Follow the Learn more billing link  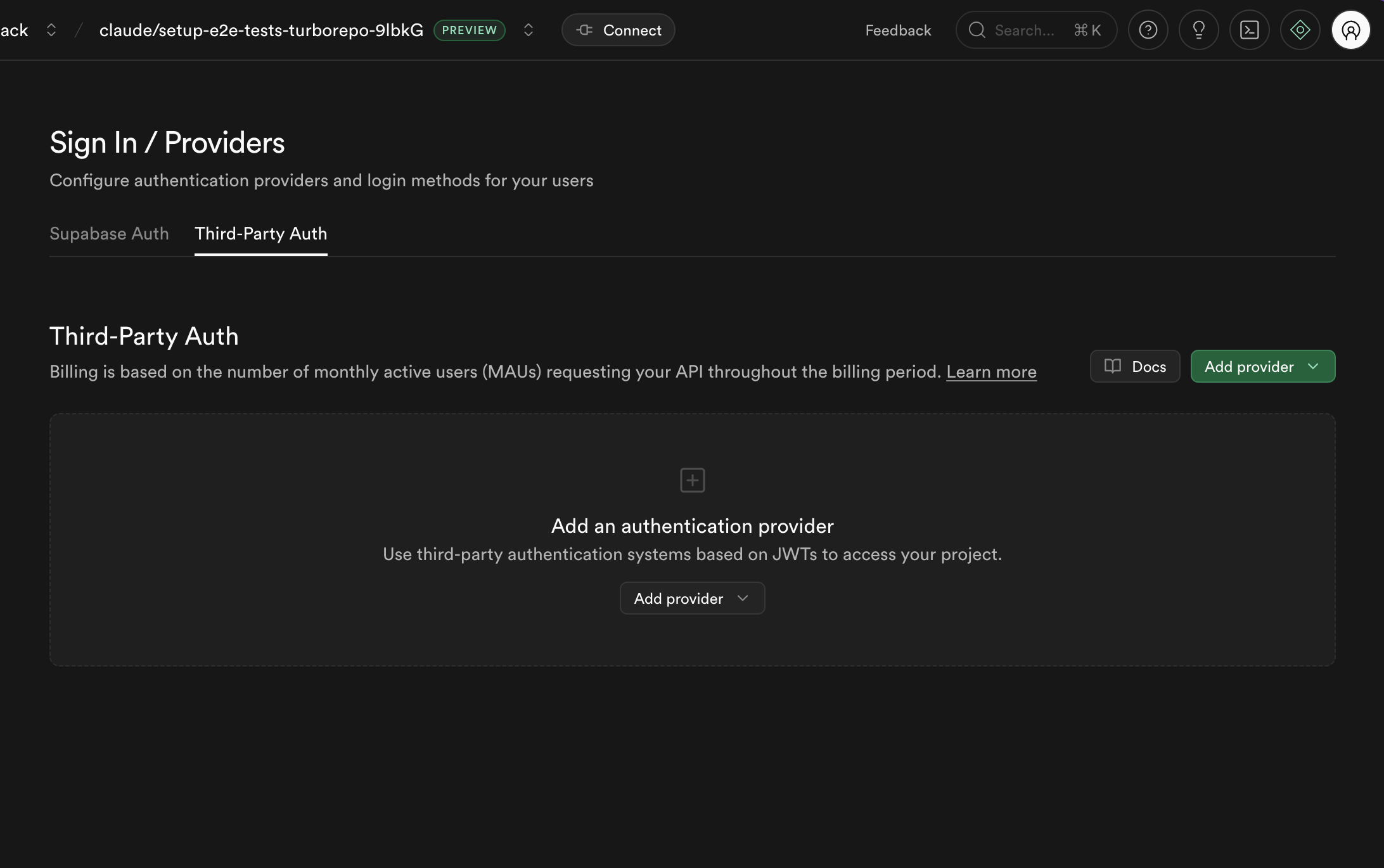(991, 372)
